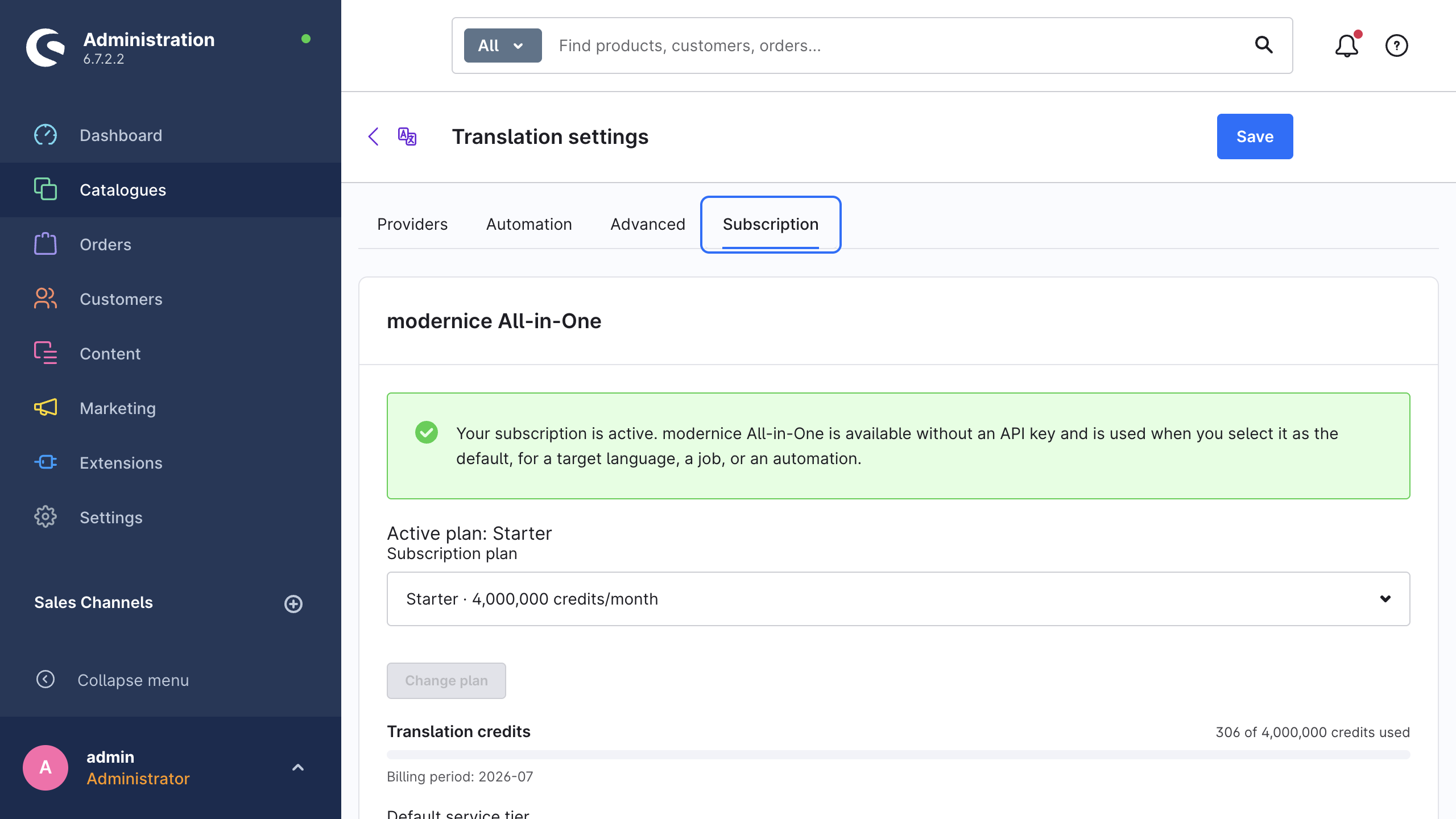Click the Orders bag icon
1456x819 pixels.
coord(45,244)
